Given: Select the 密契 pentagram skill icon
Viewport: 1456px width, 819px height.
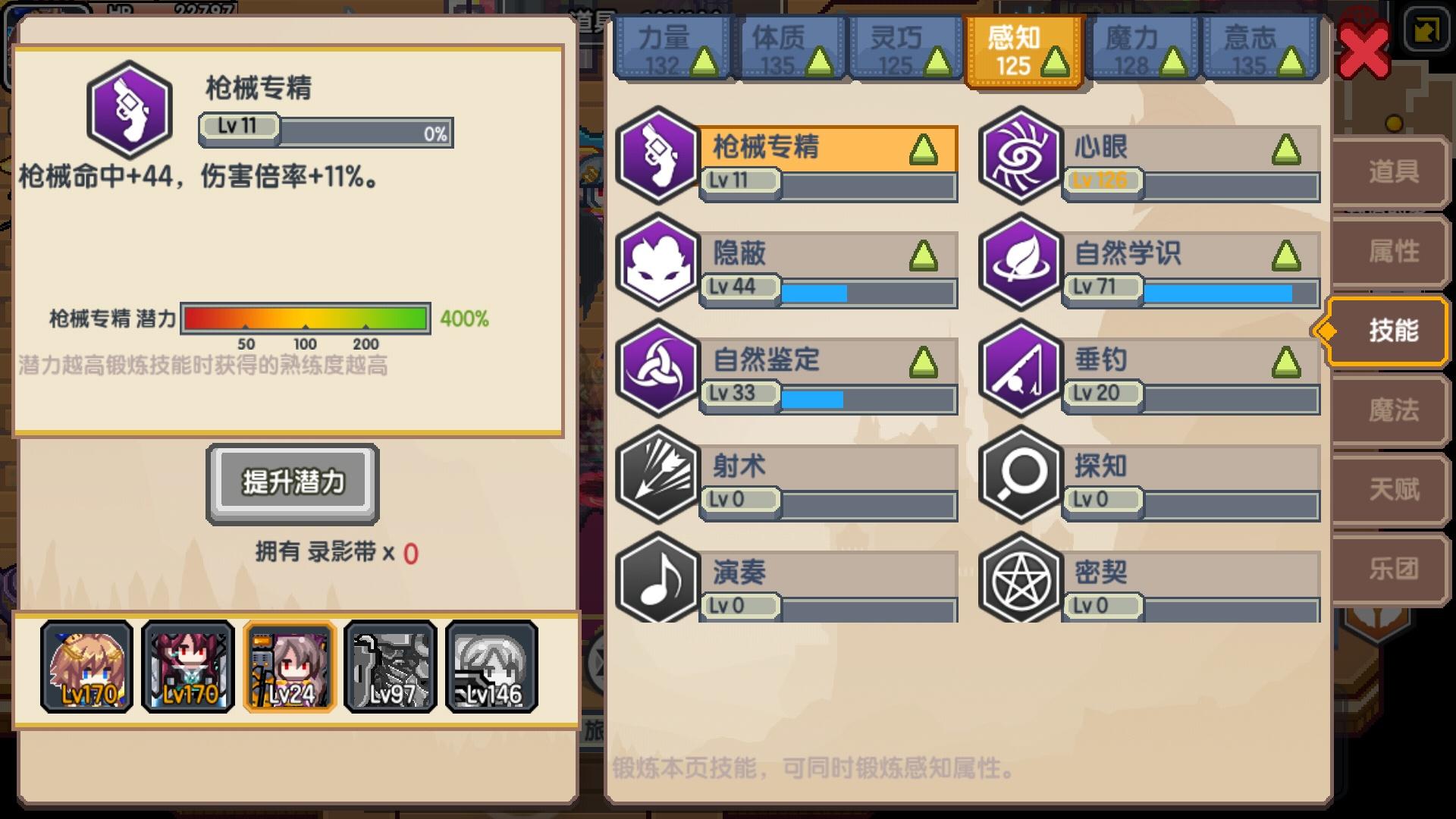Looking at the screenshot, I should (x=1020, y=578).
